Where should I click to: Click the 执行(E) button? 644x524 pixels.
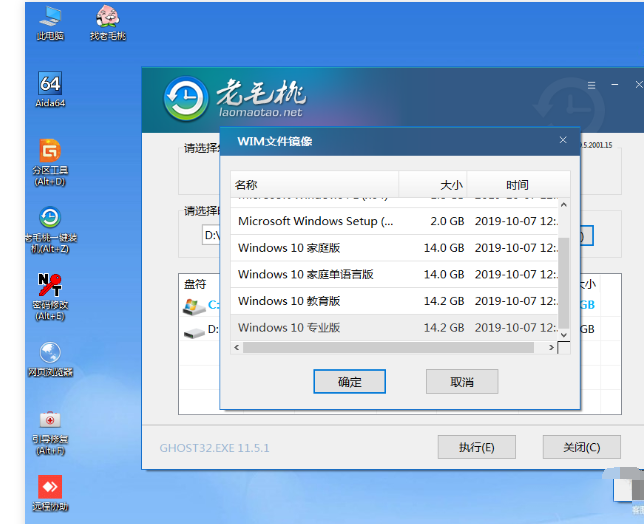pos(477,447)
